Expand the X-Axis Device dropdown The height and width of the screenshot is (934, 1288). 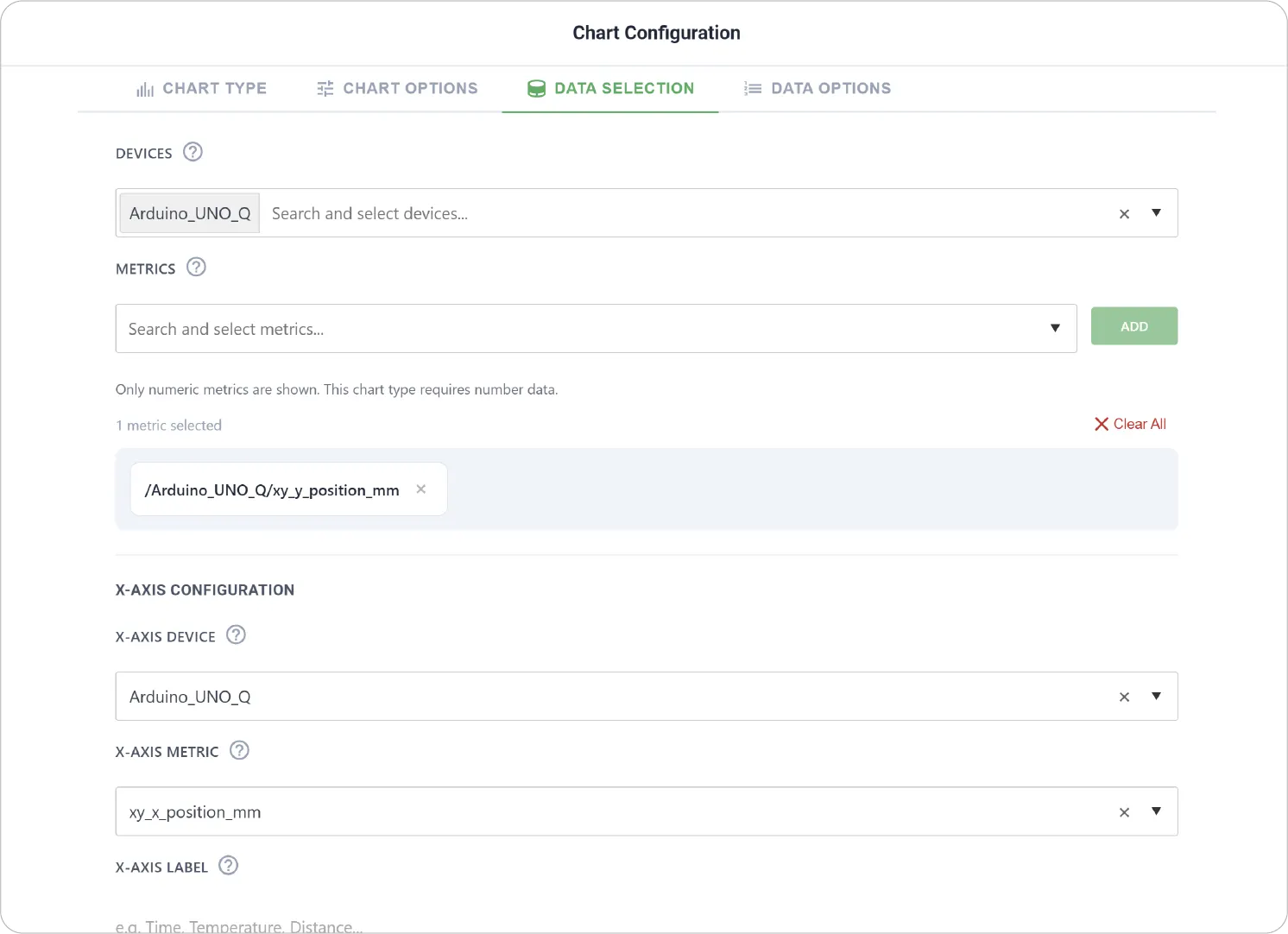coord(1156,696)
